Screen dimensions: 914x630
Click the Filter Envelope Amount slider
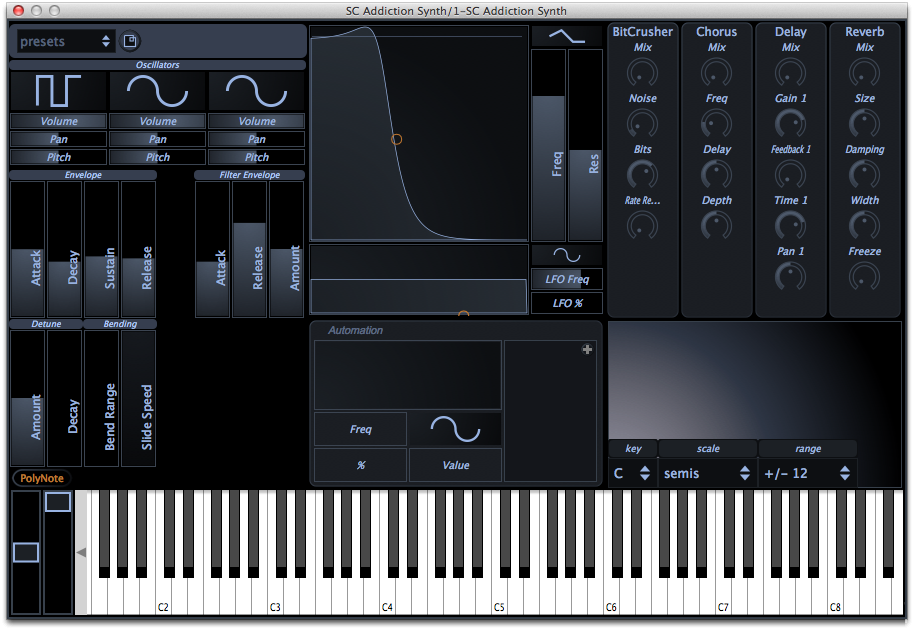[287, 249]
